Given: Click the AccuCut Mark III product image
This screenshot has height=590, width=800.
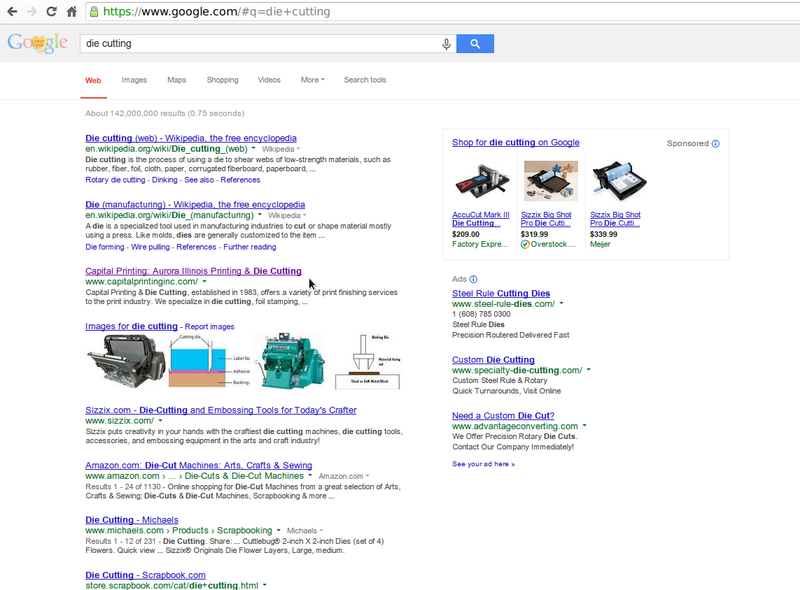Looking at the screenshot, I should (481, 181).
